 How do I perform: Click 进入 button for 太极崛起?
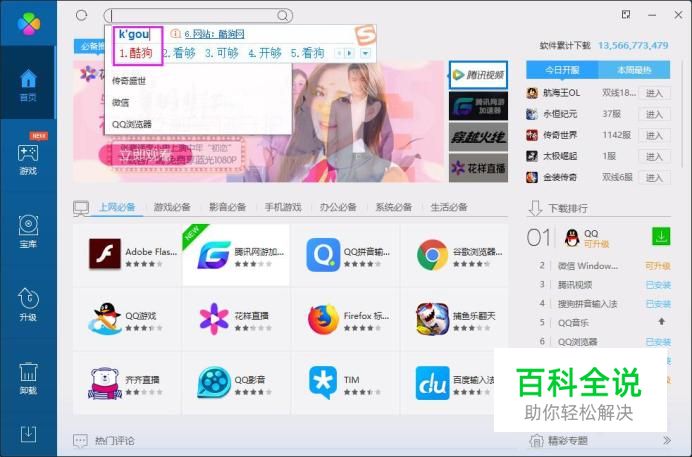coord(654,157)
